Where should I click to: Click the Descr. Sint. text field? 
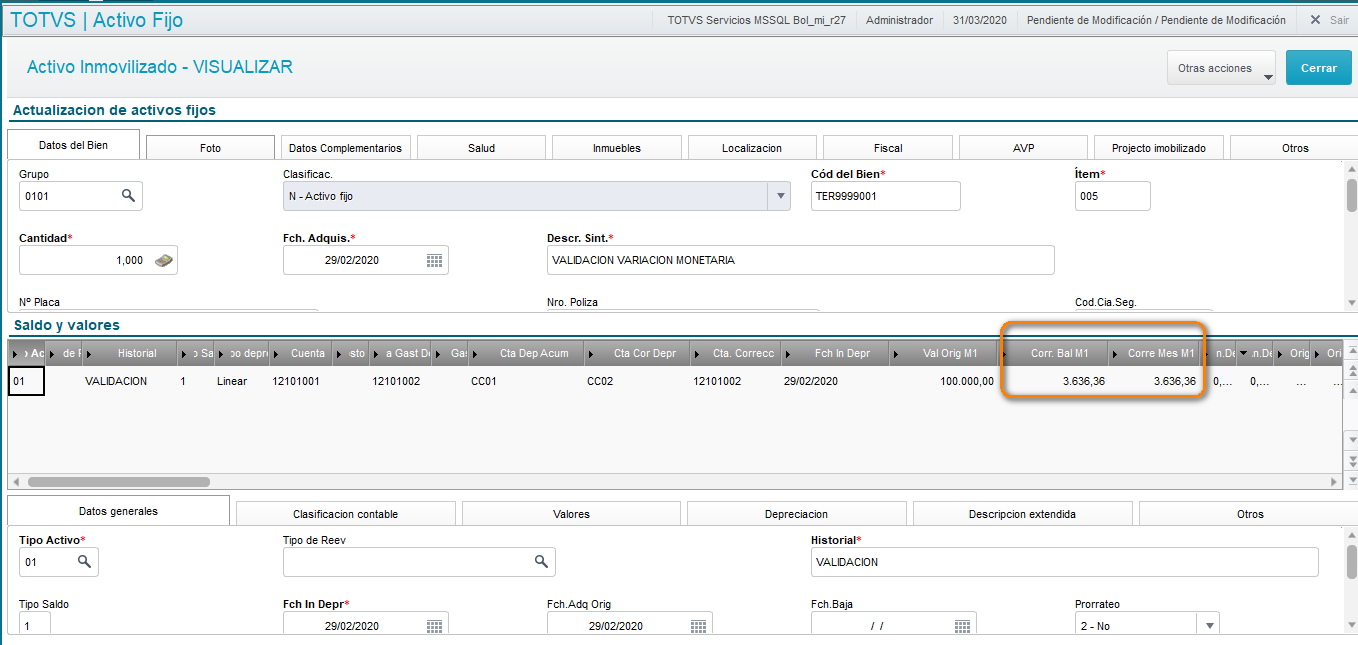tap(801, 260)
